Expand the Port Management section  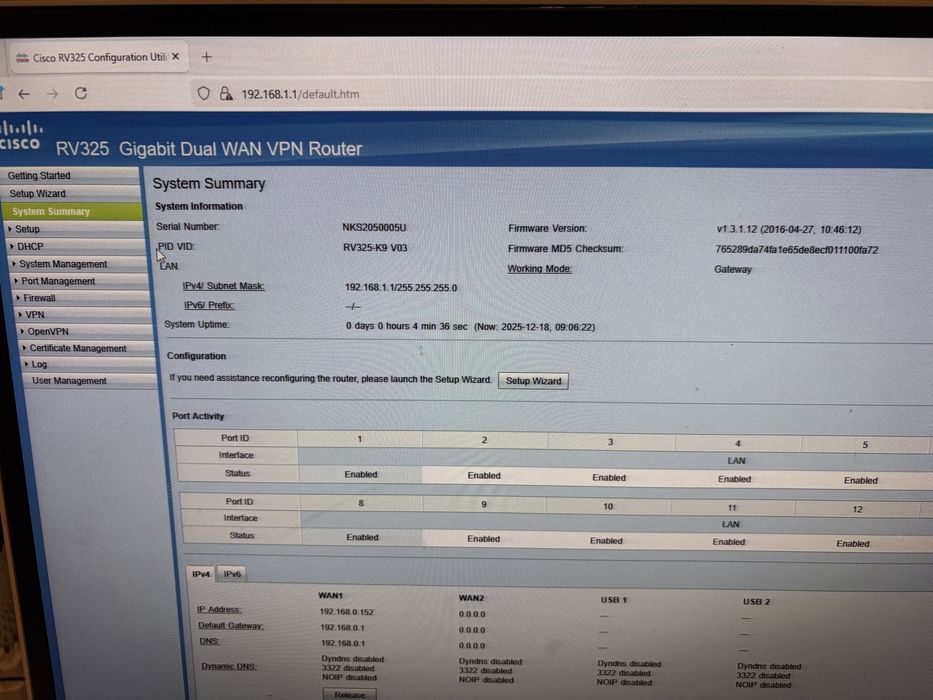[x=80, y=281]
